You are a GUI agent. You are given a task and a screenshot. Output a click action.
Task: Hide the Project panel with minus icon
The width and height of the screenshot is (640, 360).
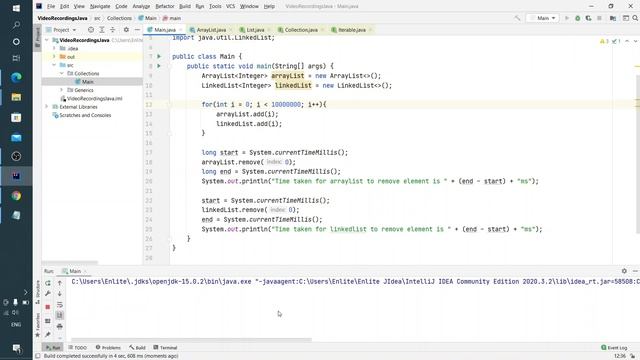[137, 30]
